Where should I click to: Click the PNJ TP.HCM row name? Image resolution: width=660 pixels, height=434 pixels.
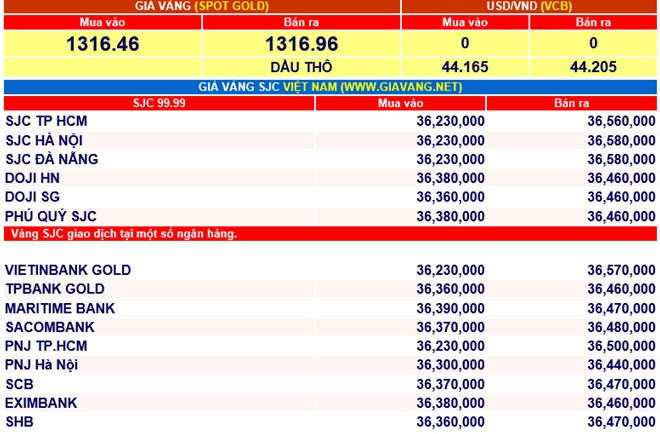tap(46, 346)
